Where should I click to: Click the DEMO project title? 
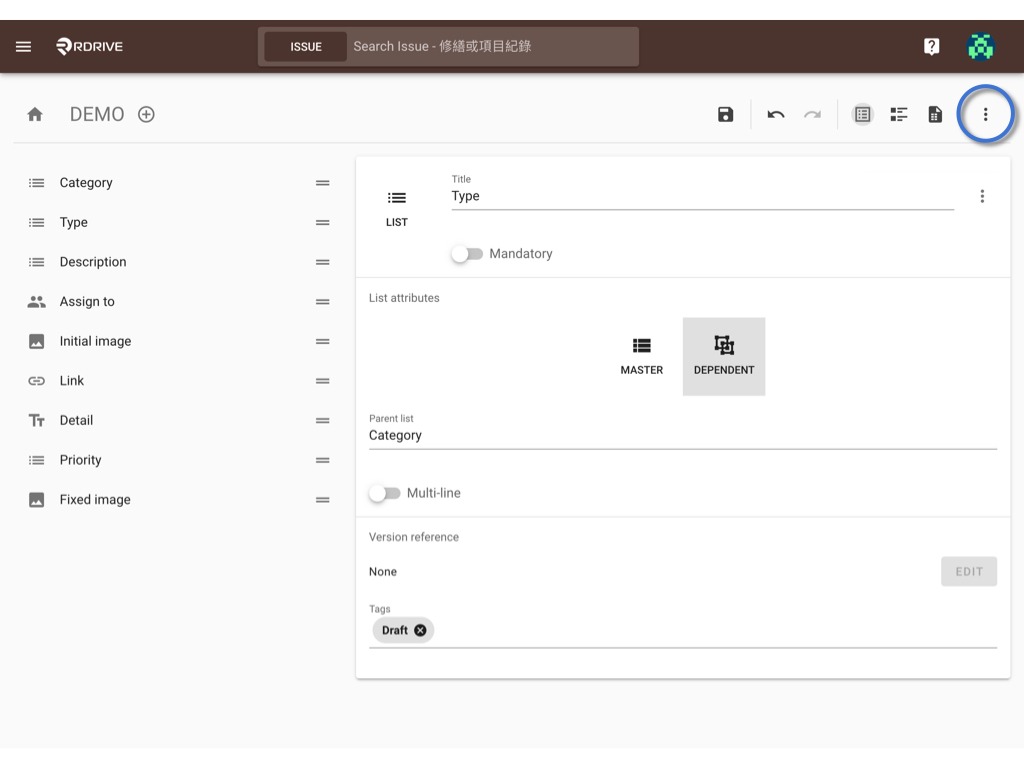97,114
